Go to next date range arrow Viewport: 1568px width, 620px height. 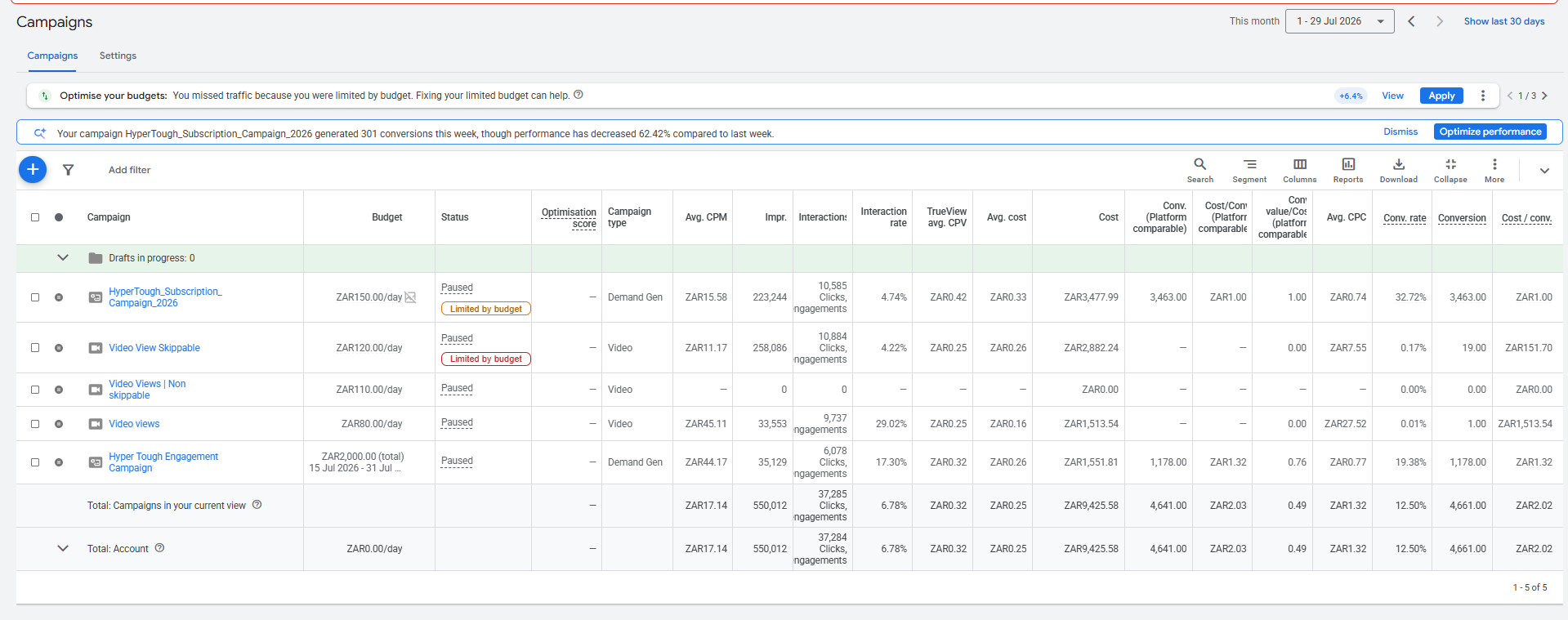click(x=1440, y=21)
